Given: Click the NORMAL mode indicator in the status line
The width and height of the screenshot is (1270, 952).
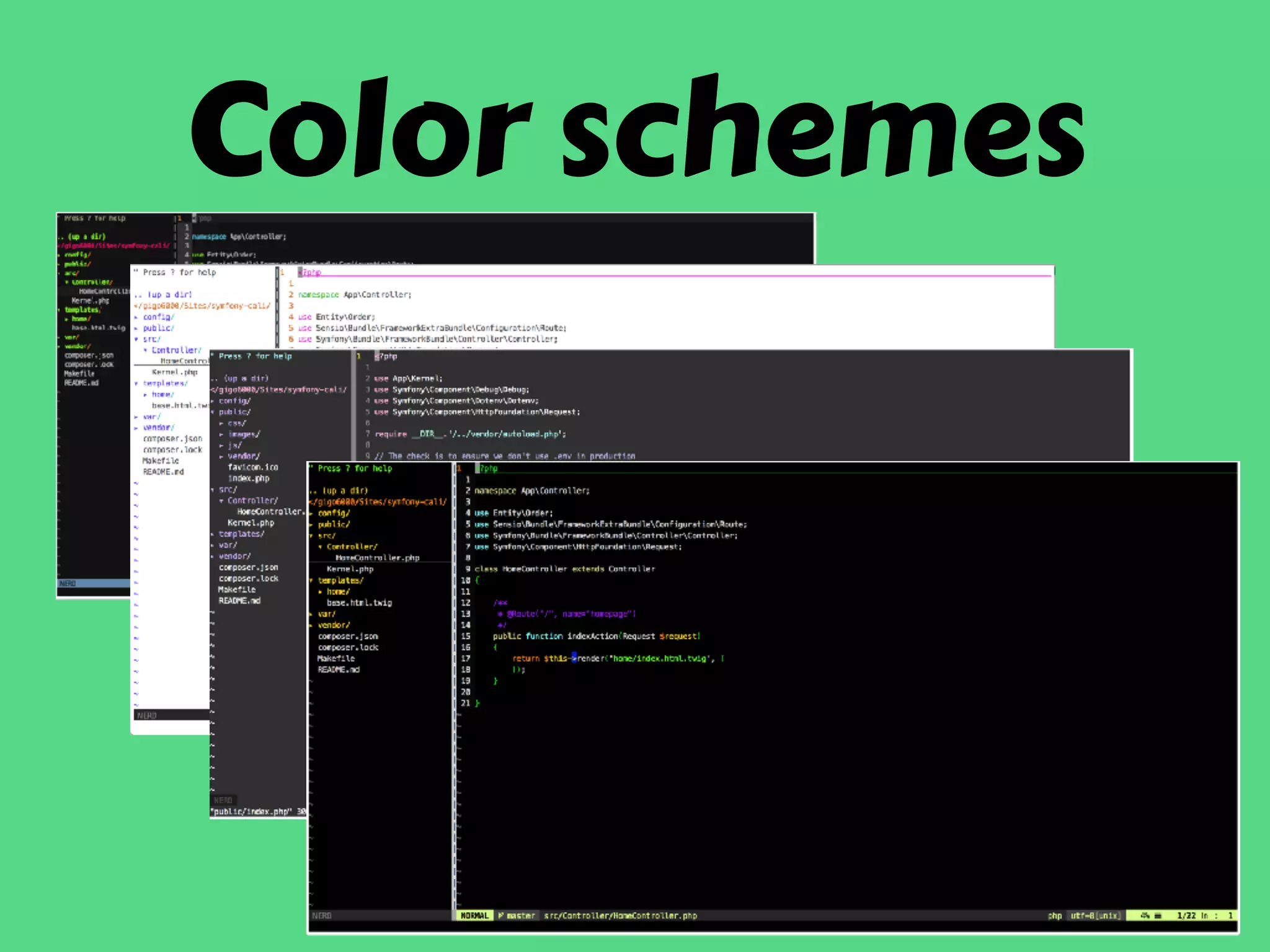Looking at the screenshot, I should point(474,915).
